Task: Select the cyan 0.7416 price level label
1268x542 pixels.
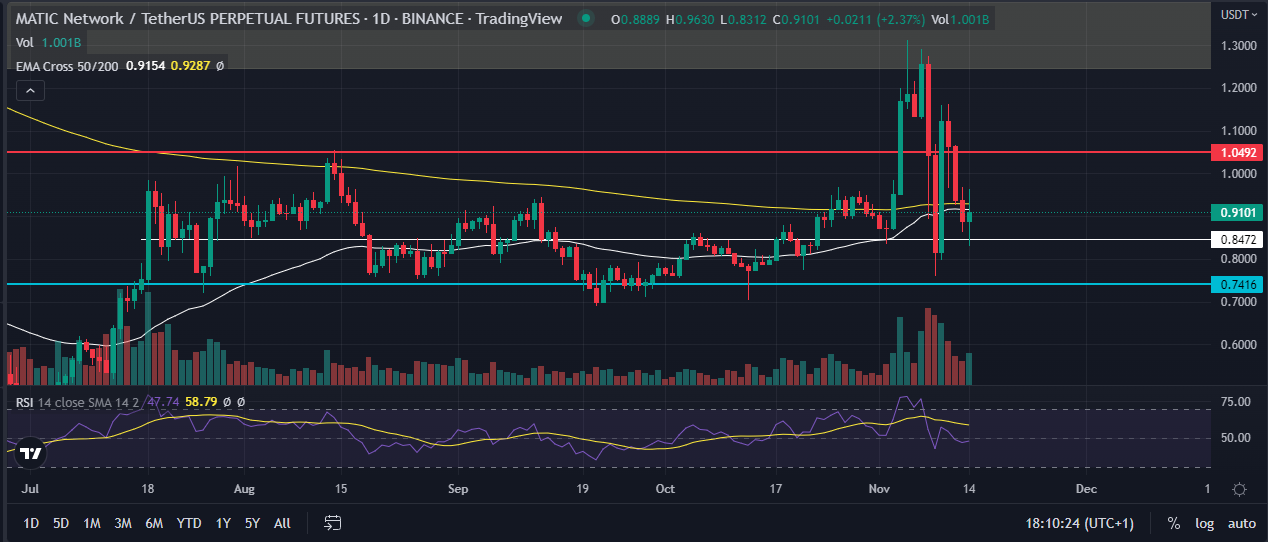Action: pos(1237,284)
